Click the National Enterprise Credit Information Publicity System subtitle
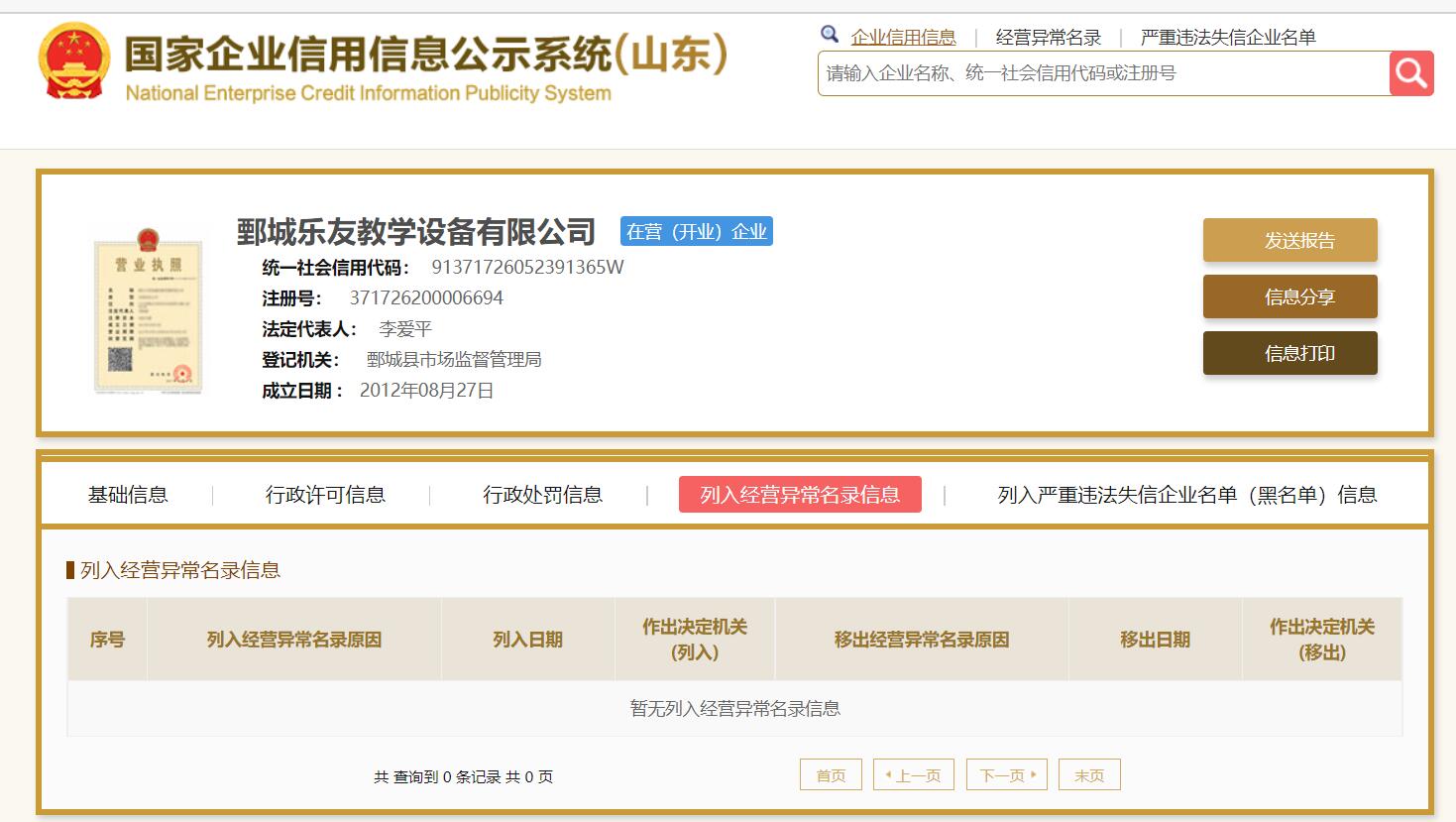1456x822 pixels. click(368, 93)
